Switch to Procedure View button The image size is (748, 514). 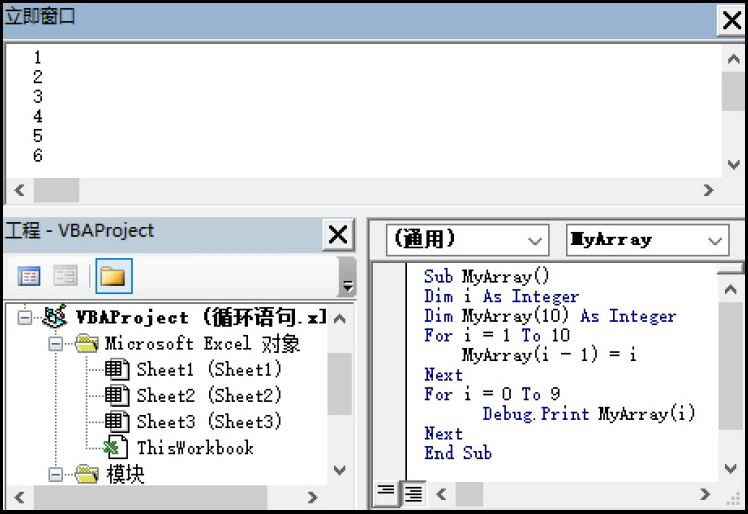tap(385, 493)
